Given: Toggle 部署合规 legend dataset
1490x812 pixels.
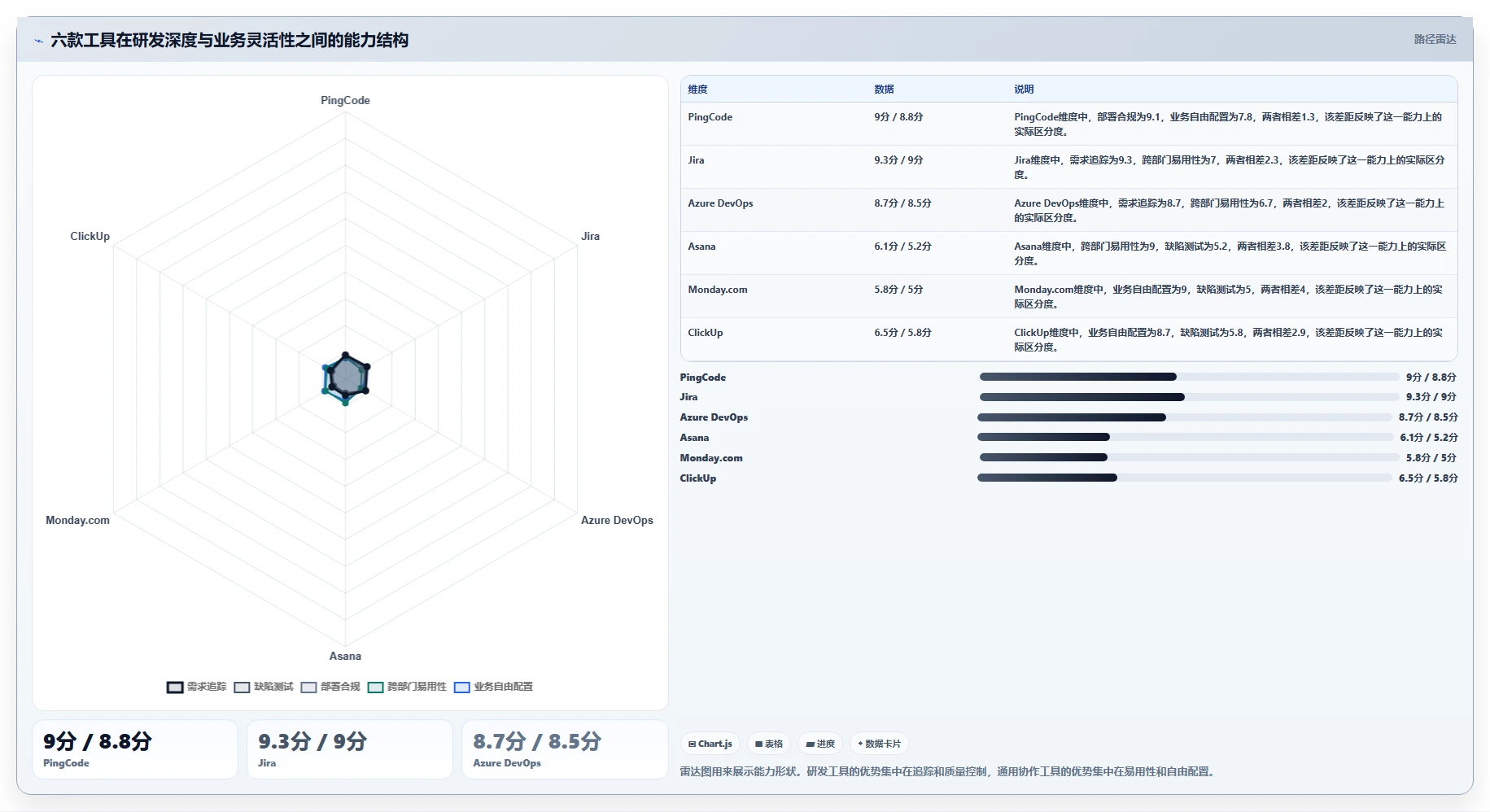Looking at the screenshot, I should click(x=330, y=687).
